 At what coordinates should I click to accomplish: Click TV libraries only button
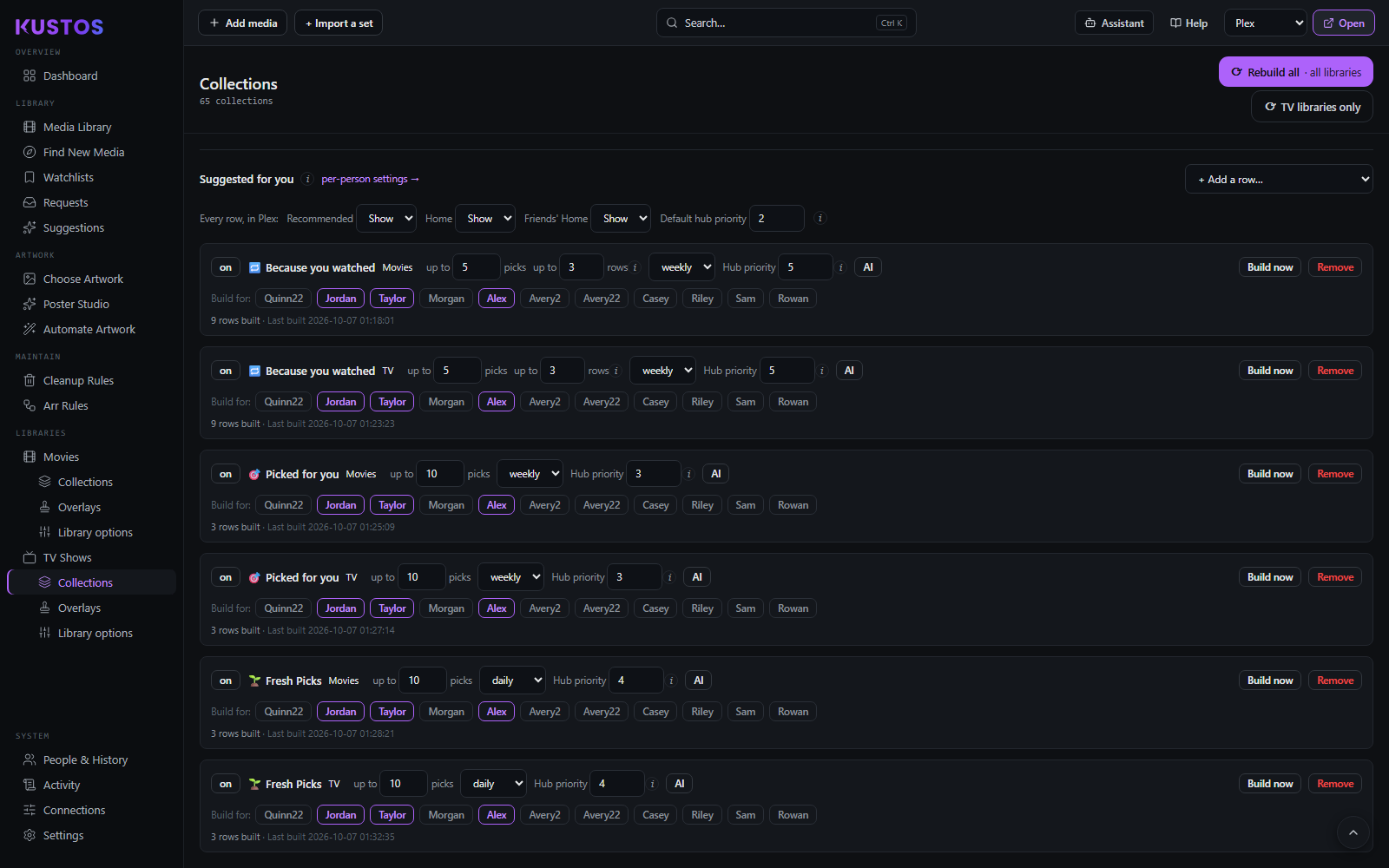(1312, 107)
